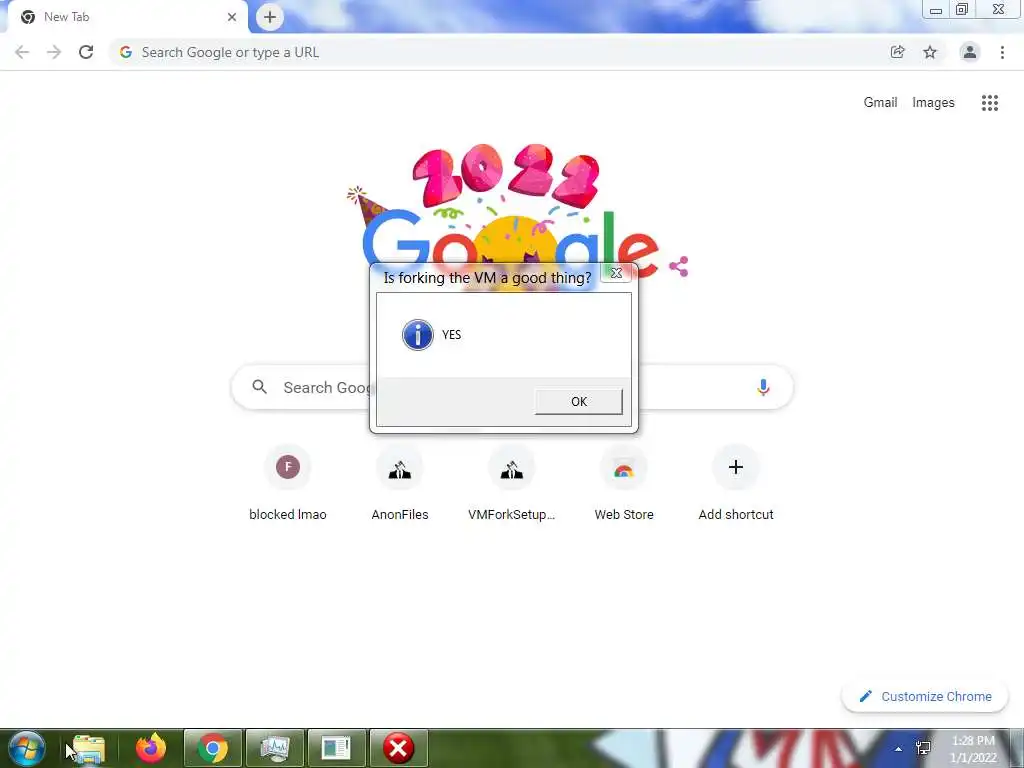Start voice search with the microphone

pyautogui.click(x=763, y=387)
